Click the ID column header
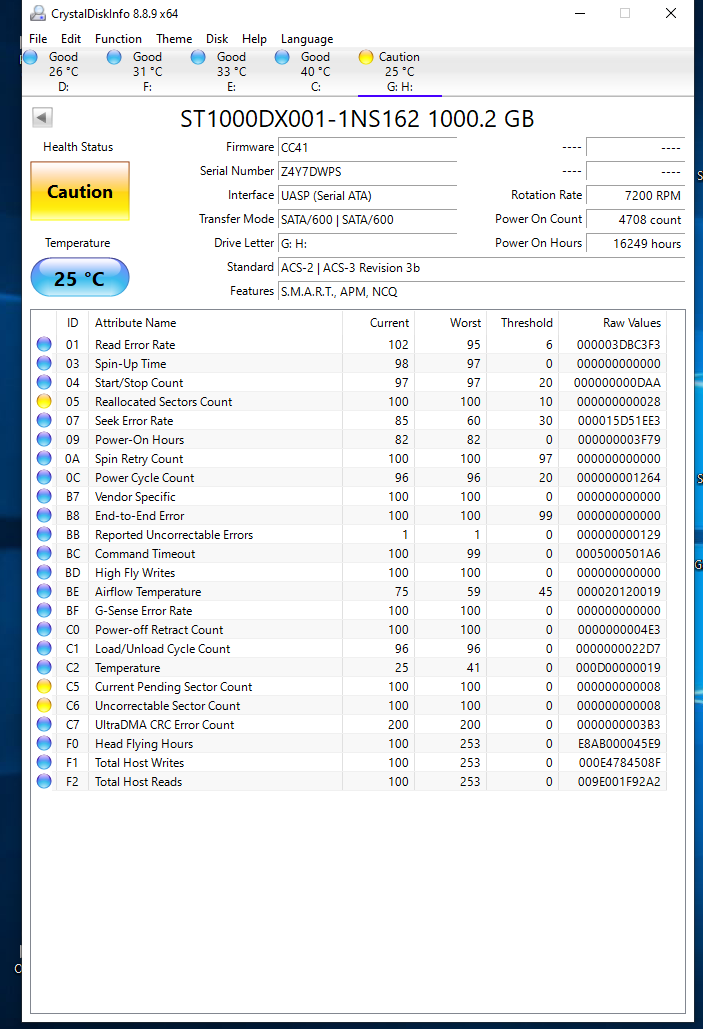703x1029 pixels. [72, 323]
